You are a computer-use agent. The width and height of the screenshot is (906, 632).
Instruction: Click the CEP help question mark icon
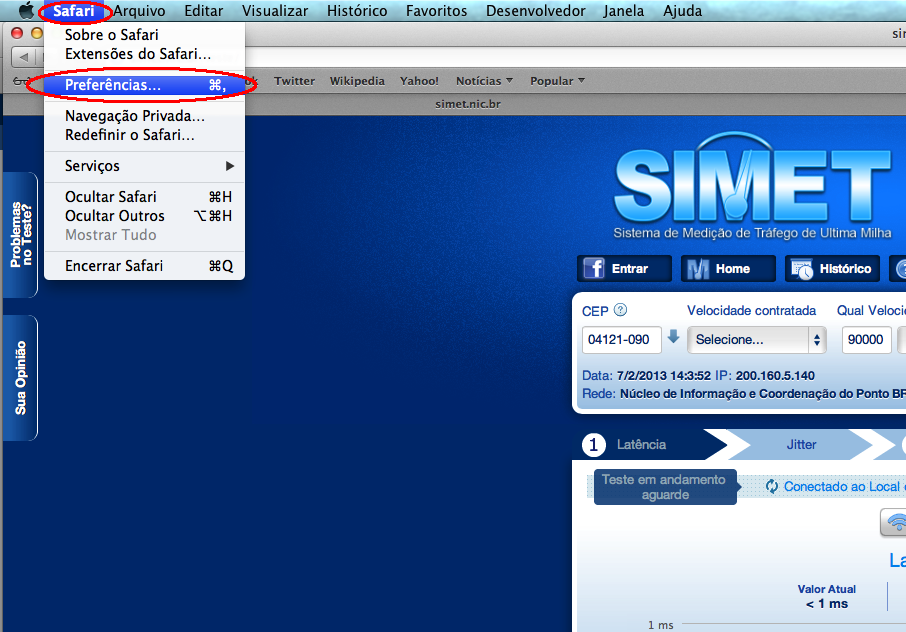pyautogui.click(x=620, y=310)
